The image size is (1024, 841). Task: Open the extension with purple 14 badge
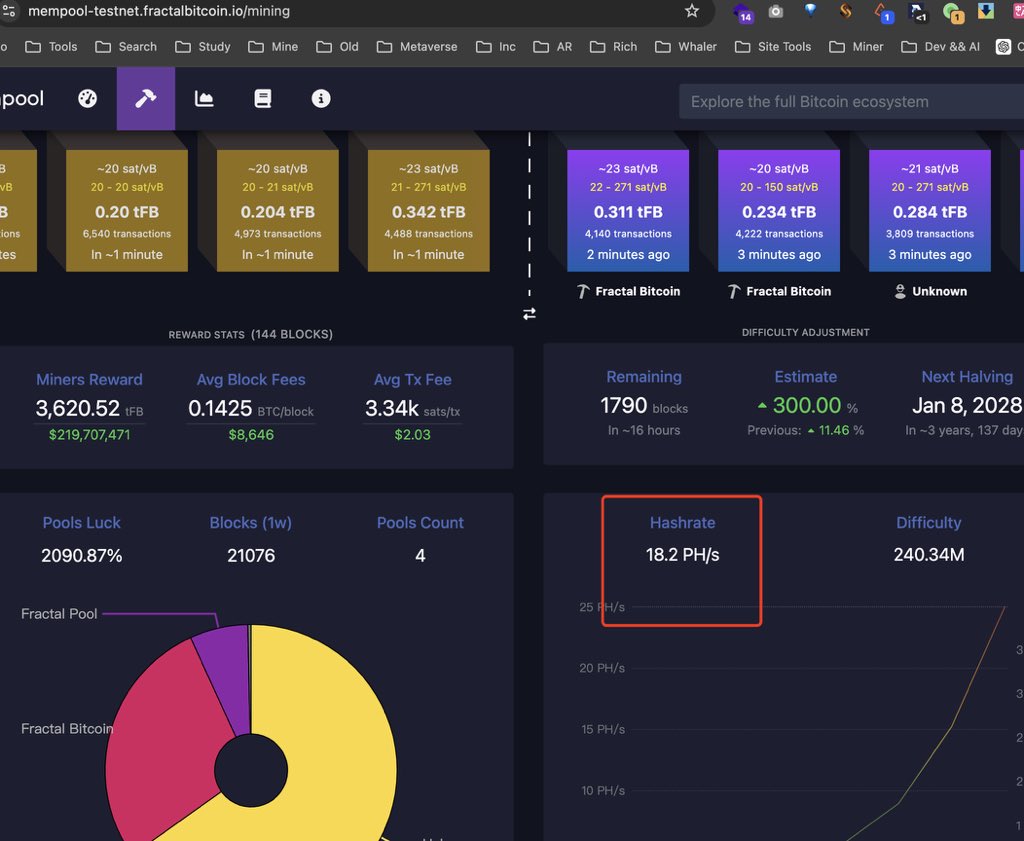(x=743, y=12)
